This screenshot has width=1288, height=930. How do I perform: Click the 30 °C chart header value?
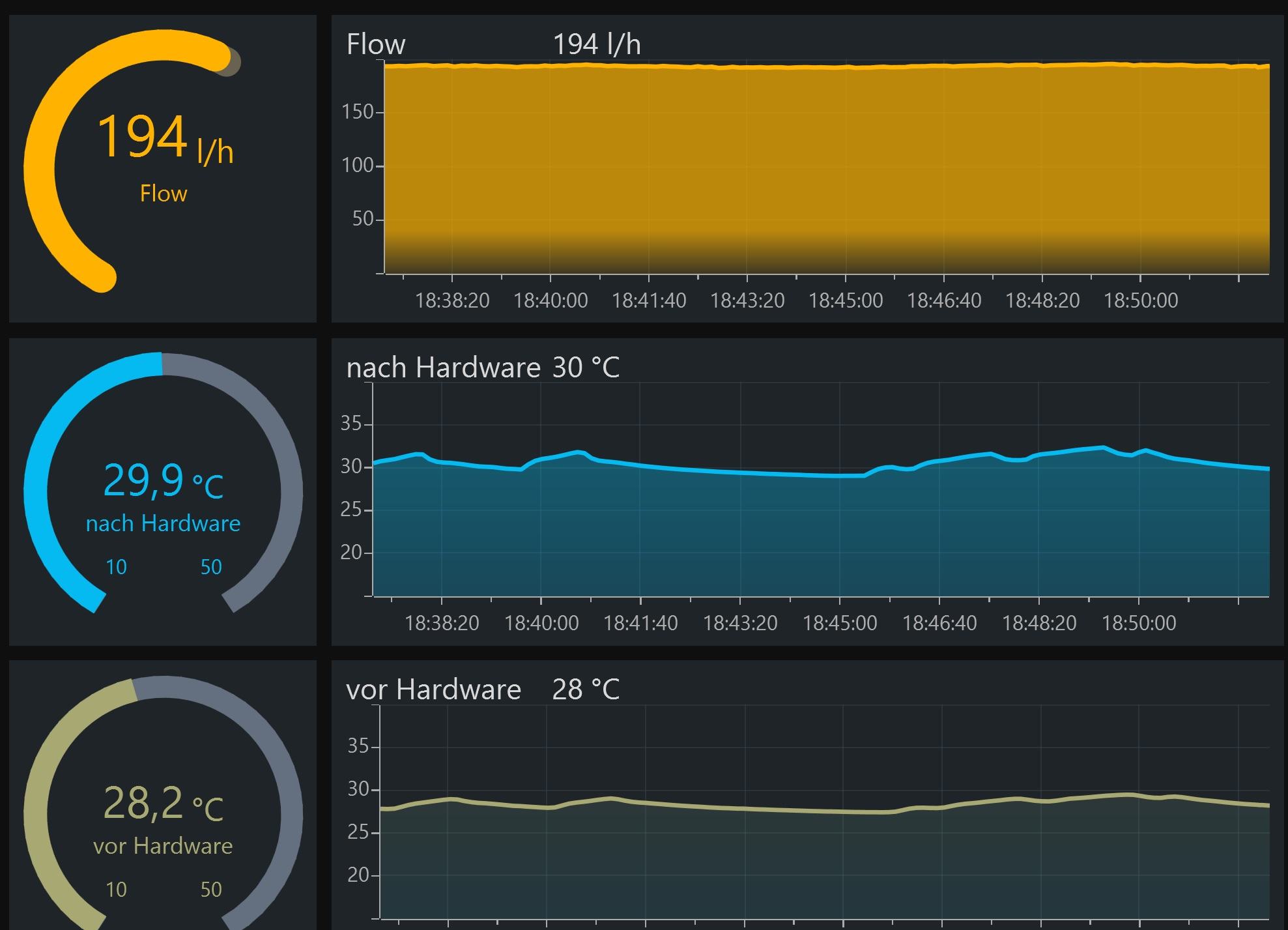pos(585,368)
